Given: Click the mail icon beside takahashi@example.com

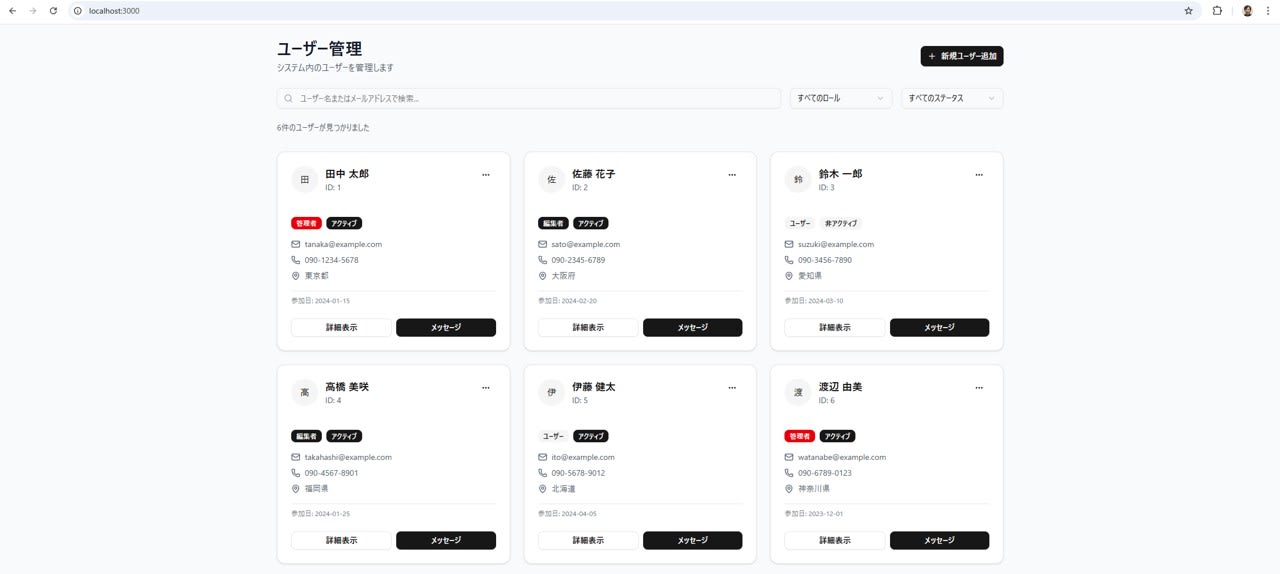Looking at the screenshot, I should pos(296,457).
